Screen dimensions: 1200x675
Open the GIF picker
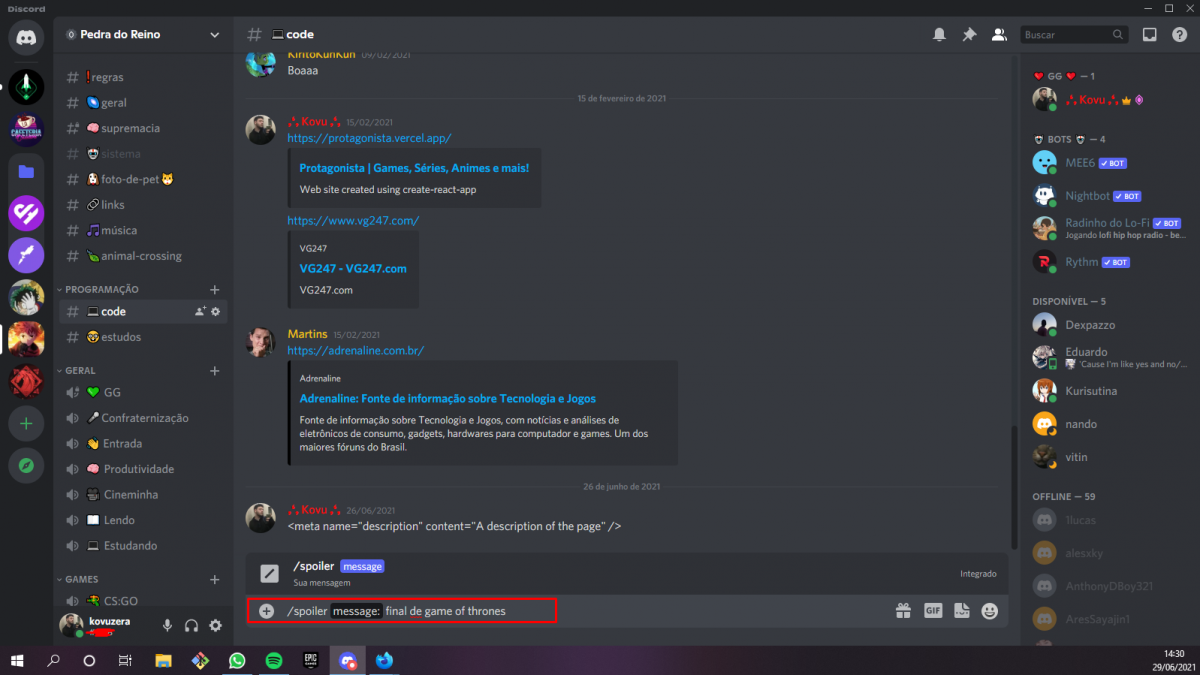pos(933,610)
